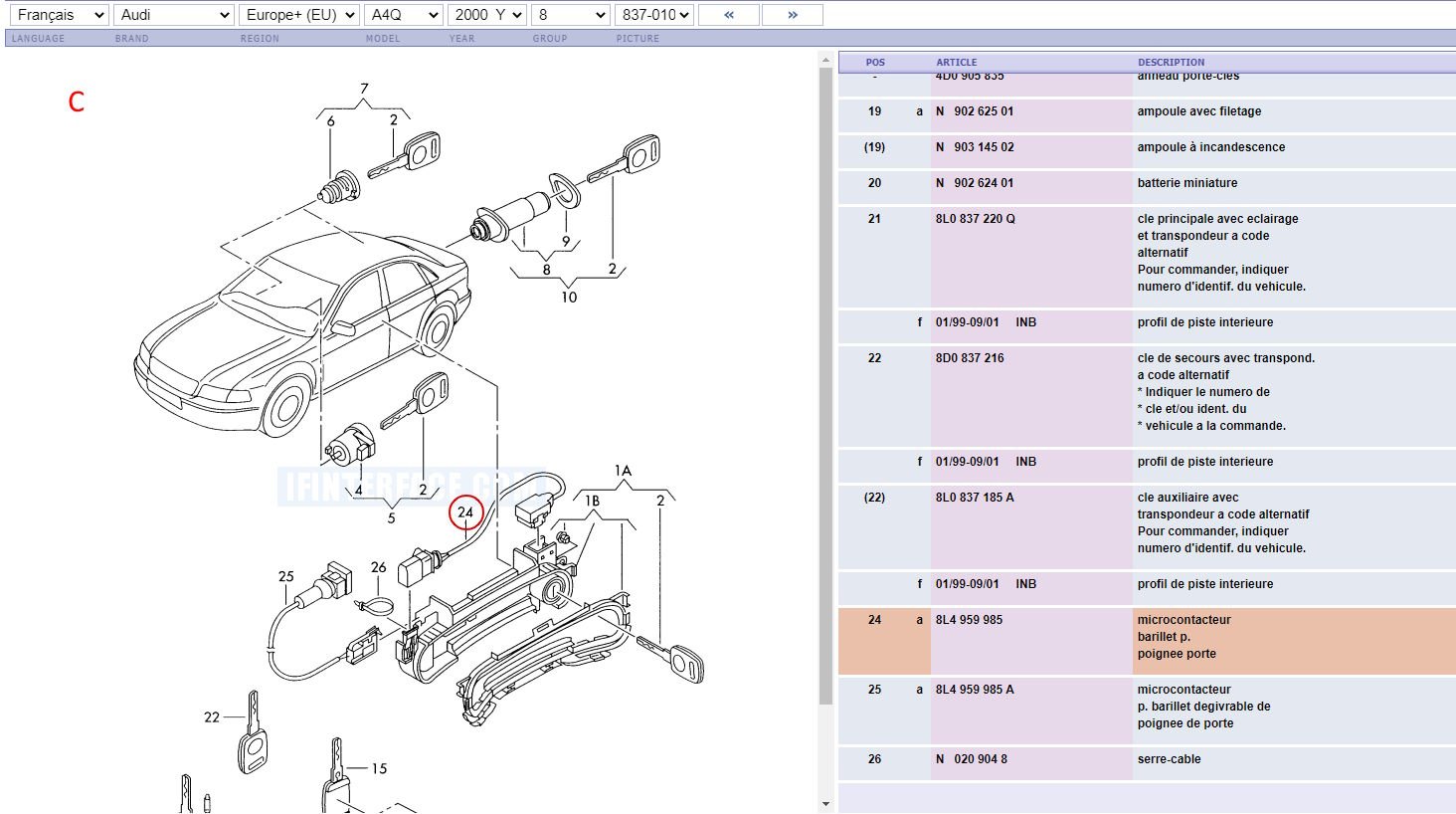
Task: Select the serre-cable row position 26
Action: [x=1169, y=759]
